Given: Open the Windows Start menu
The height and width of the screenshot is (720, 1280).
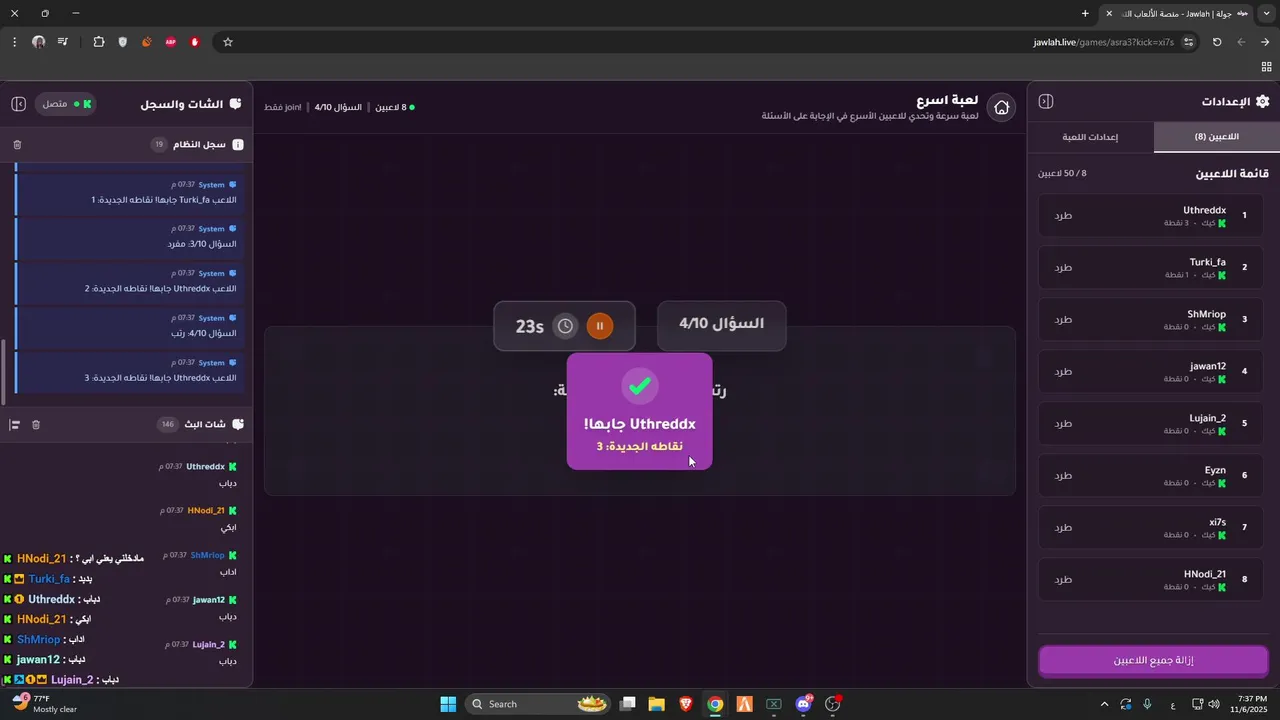Looking at the screenshot, I should [448, 704].
